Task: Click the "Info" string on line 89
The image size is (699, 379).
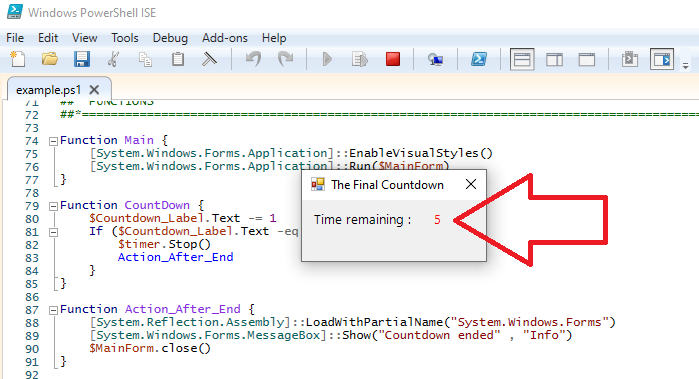Action: coord(544,335)
